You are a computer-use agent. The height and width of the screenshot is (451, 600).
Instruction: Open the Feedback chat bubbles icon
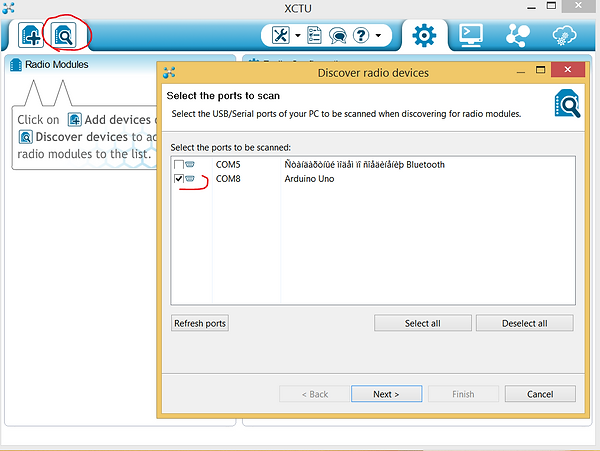coord(338,36)
